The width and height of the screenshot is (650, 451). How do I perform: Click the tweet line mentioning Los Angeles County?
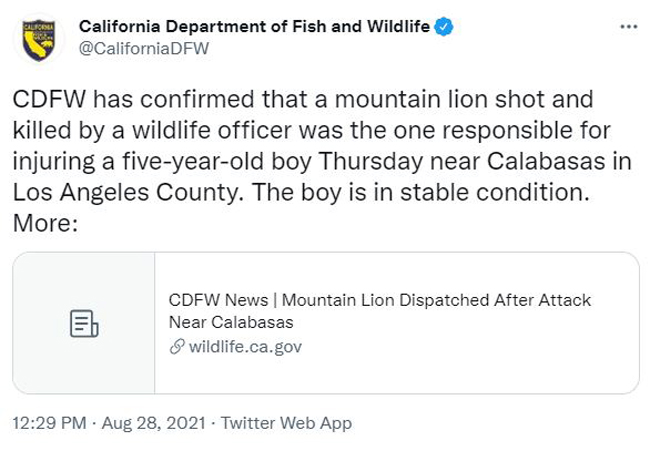[x=301, y=192]
